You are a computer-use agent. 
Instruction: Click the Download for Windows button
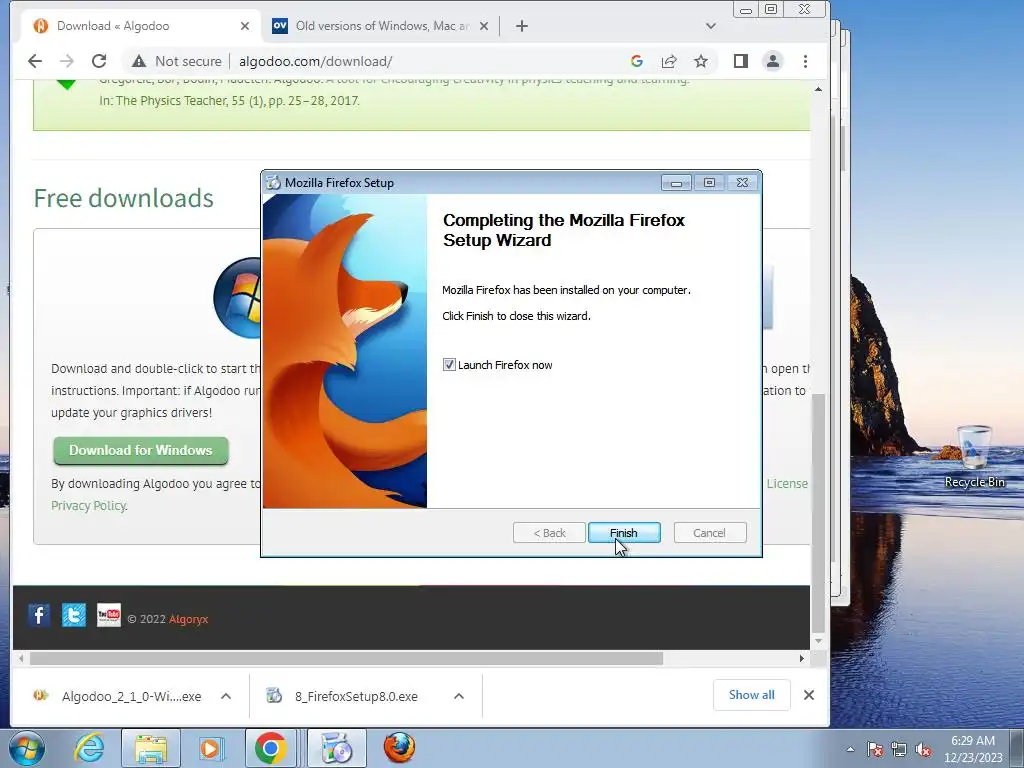tap(140, 451)
